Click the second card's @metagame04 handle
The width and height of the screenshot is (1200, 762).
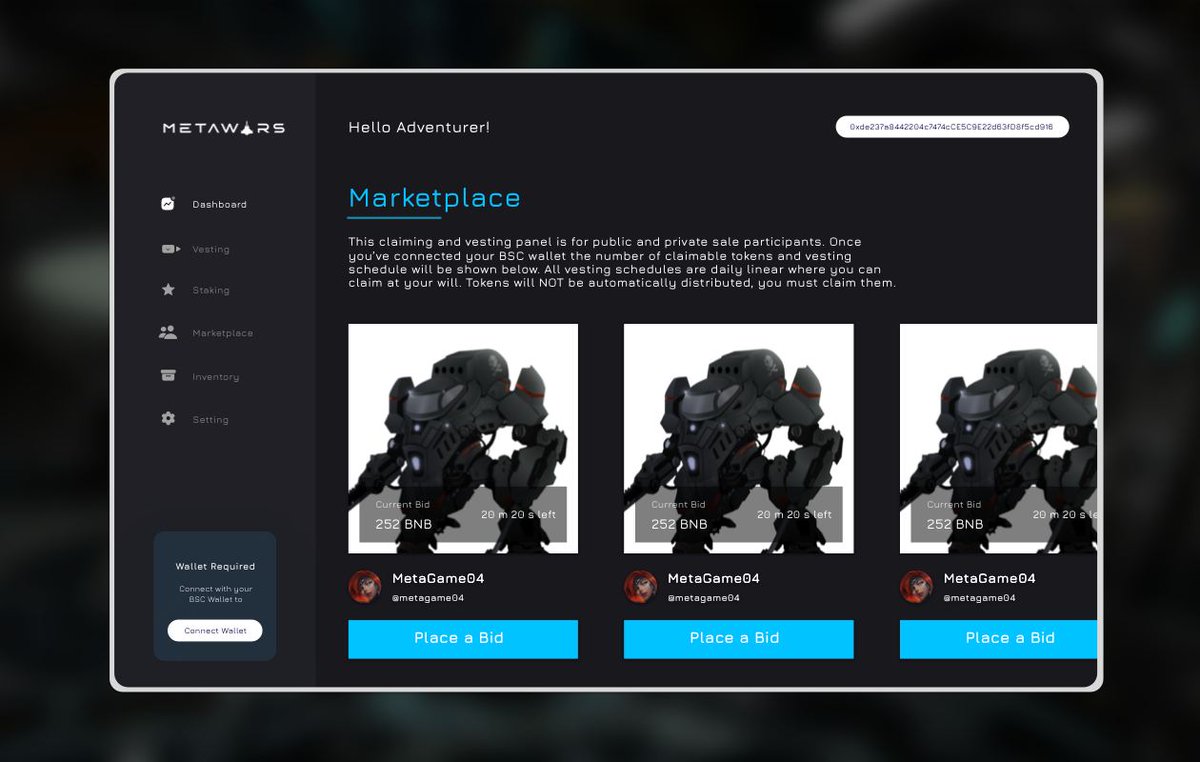tap(704, 598)
